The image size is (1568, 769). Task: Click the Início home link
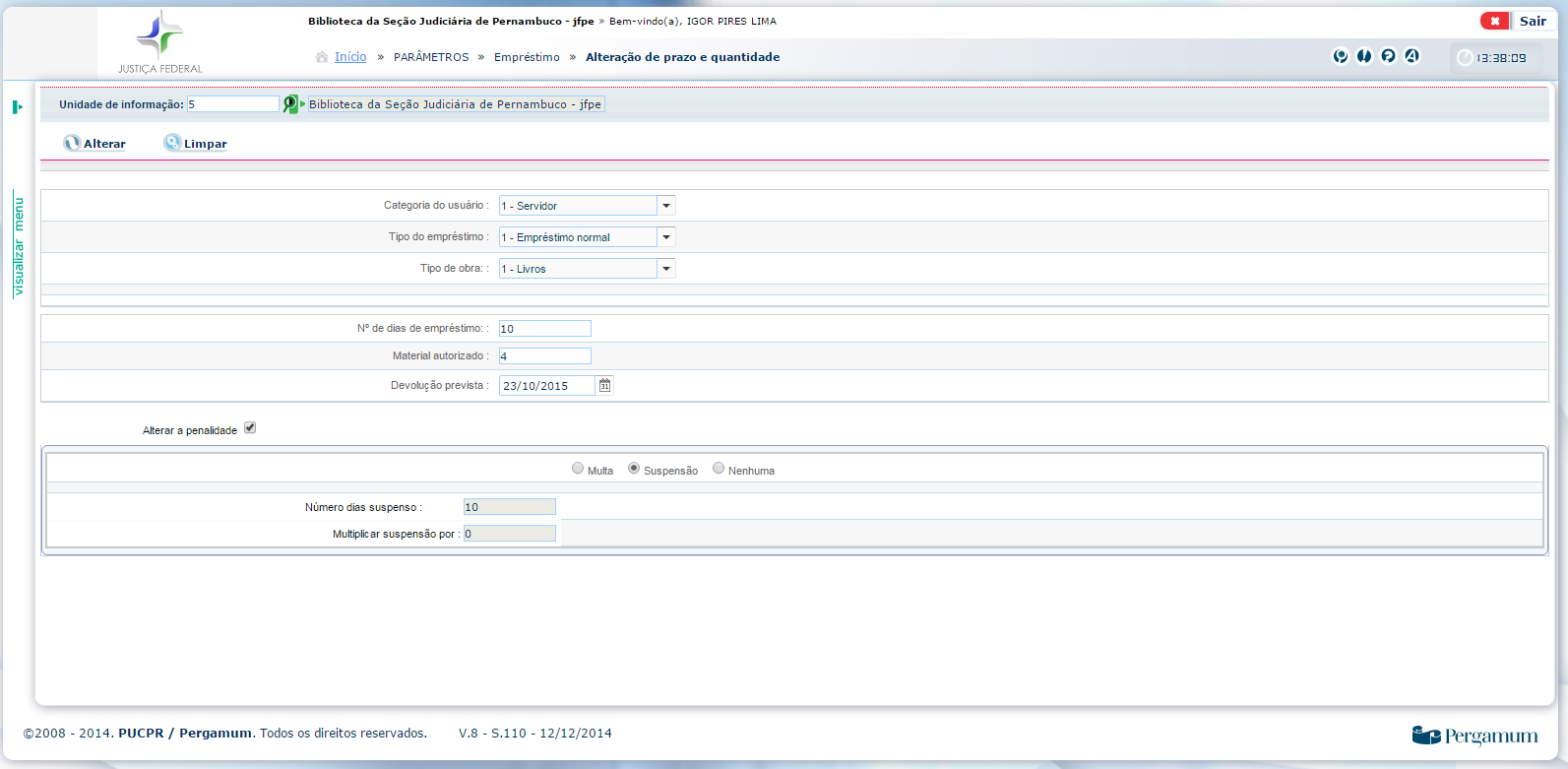[349, 57]
